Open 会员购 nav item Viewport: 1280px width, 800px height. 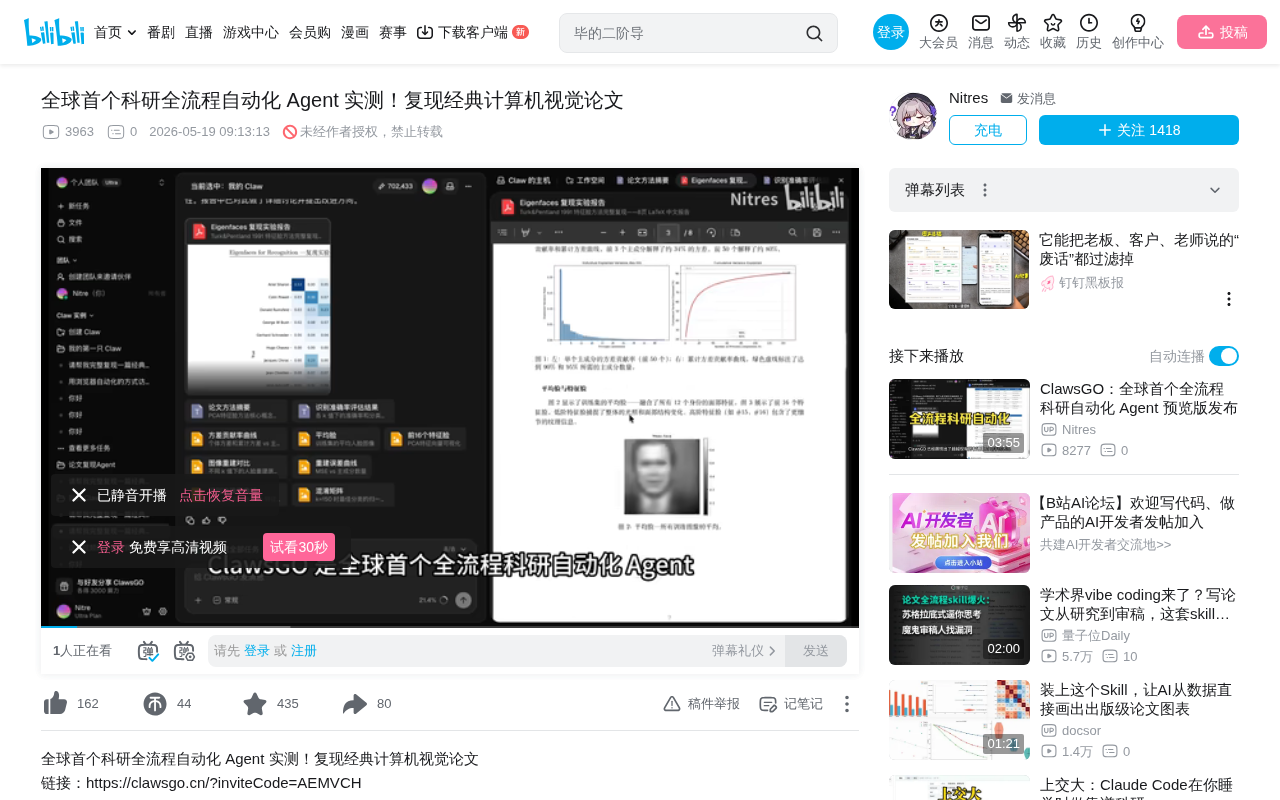coord(310,32)
